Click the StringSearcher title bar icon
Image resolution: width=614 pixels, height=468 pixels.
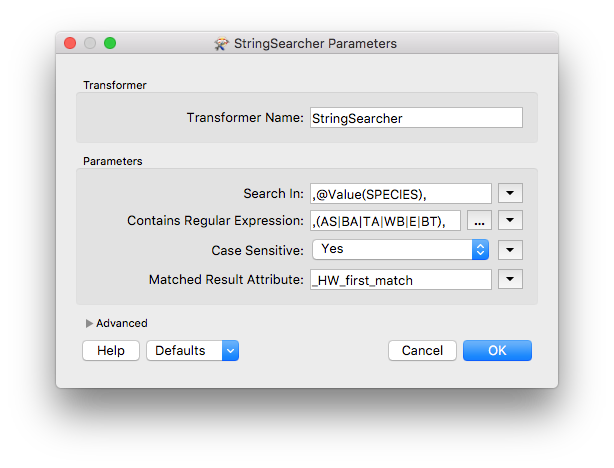[x=221, y=43]
